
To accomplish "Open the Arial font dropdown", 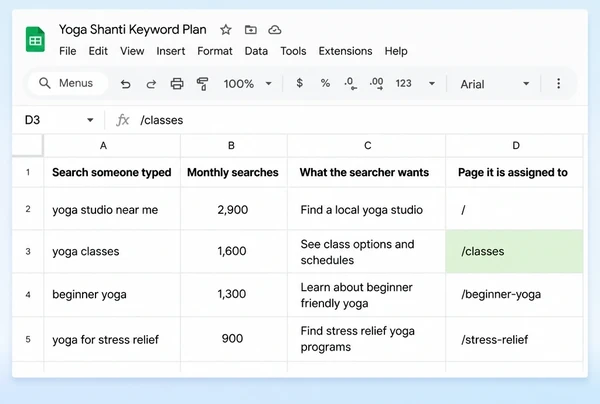I will [495, 84].
